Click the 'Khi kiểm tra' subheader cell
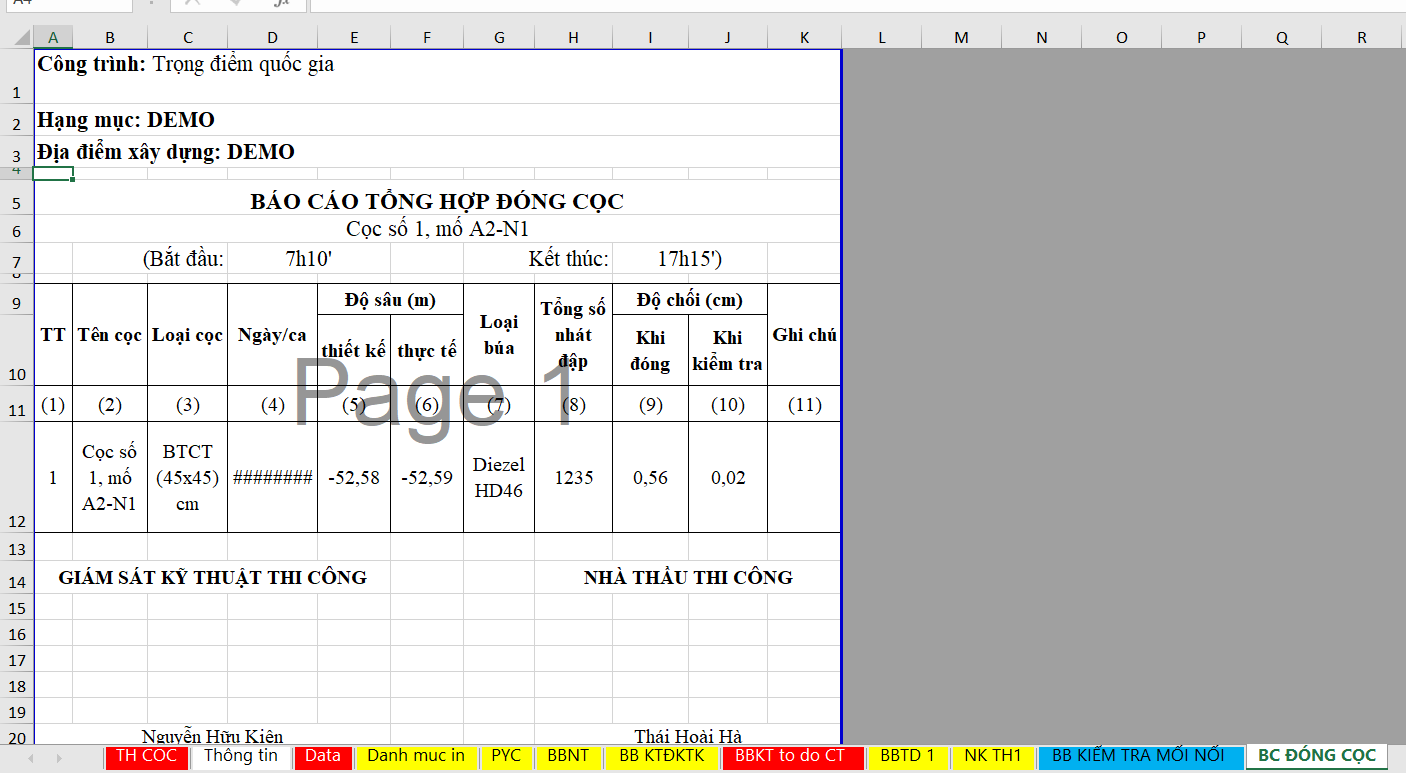Image resolution: width=1406 pixels, height=773 pixels. click(x=728, y=351)
